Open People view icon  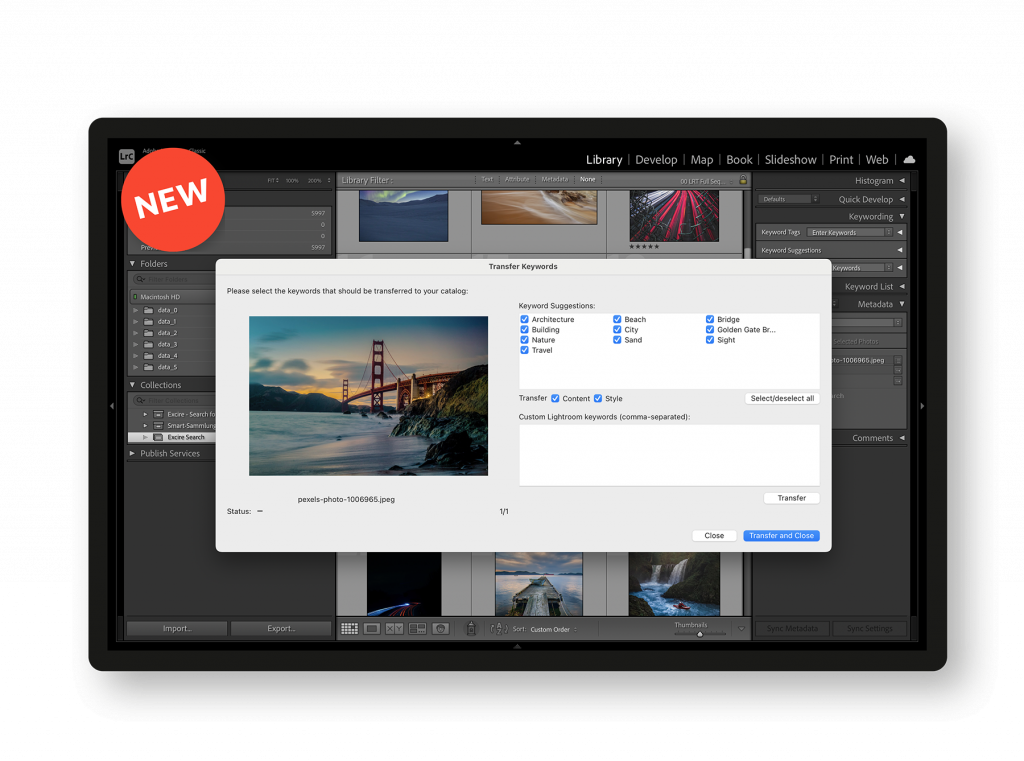440,629
